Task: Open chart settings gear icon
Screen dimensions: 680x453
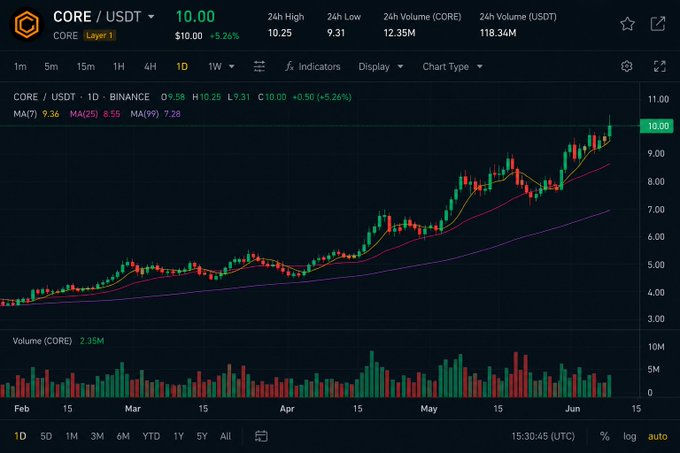Action: (x=626, y=66)
